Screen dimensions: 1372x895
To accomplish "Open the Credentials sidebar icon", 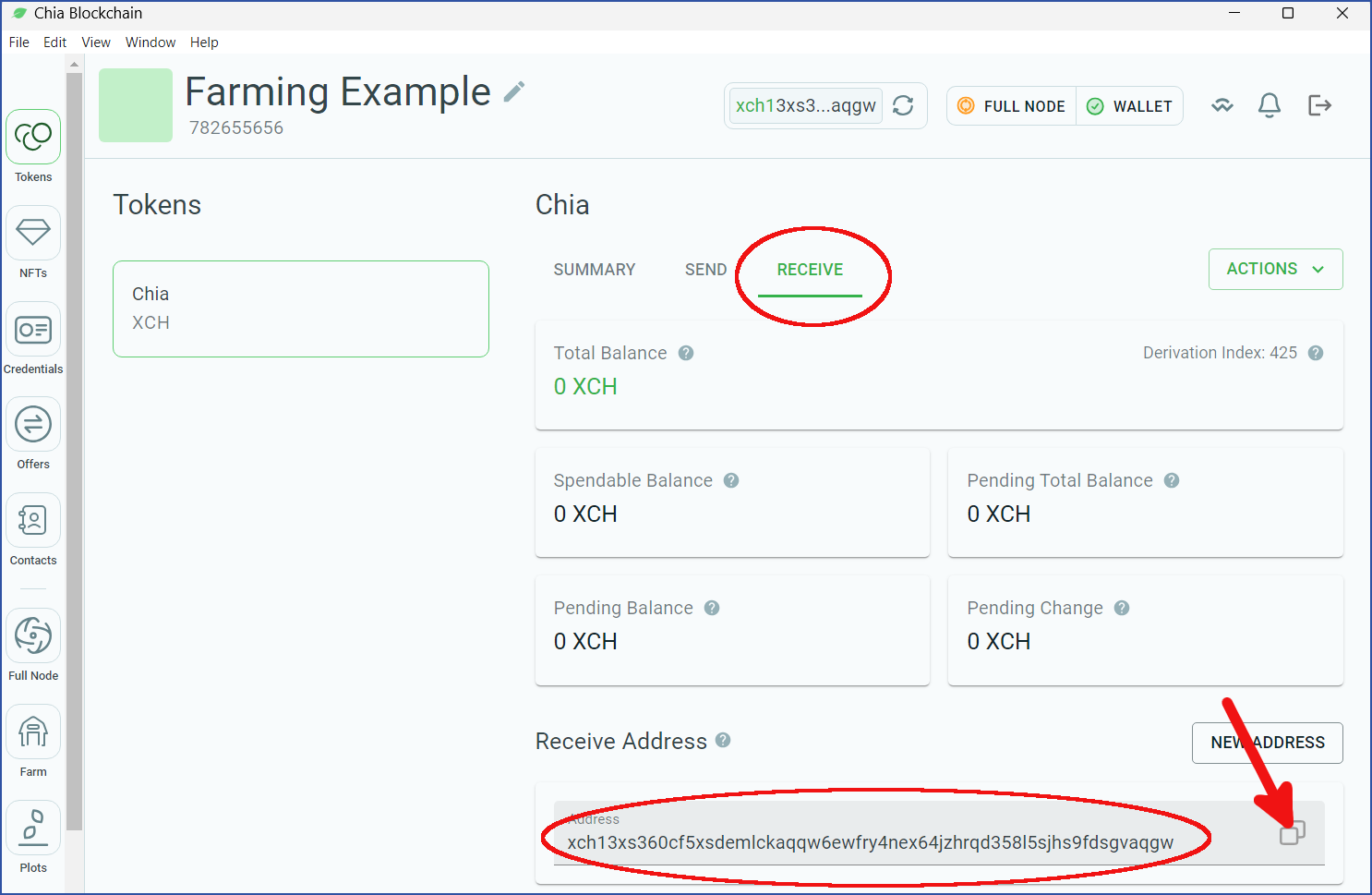I will pyautogui.click(x=33, y=329).
